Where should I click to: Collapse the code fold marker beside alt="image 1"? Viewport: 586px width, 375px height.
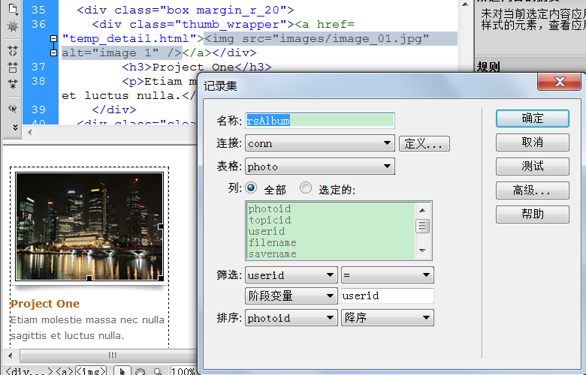(53, 53)
